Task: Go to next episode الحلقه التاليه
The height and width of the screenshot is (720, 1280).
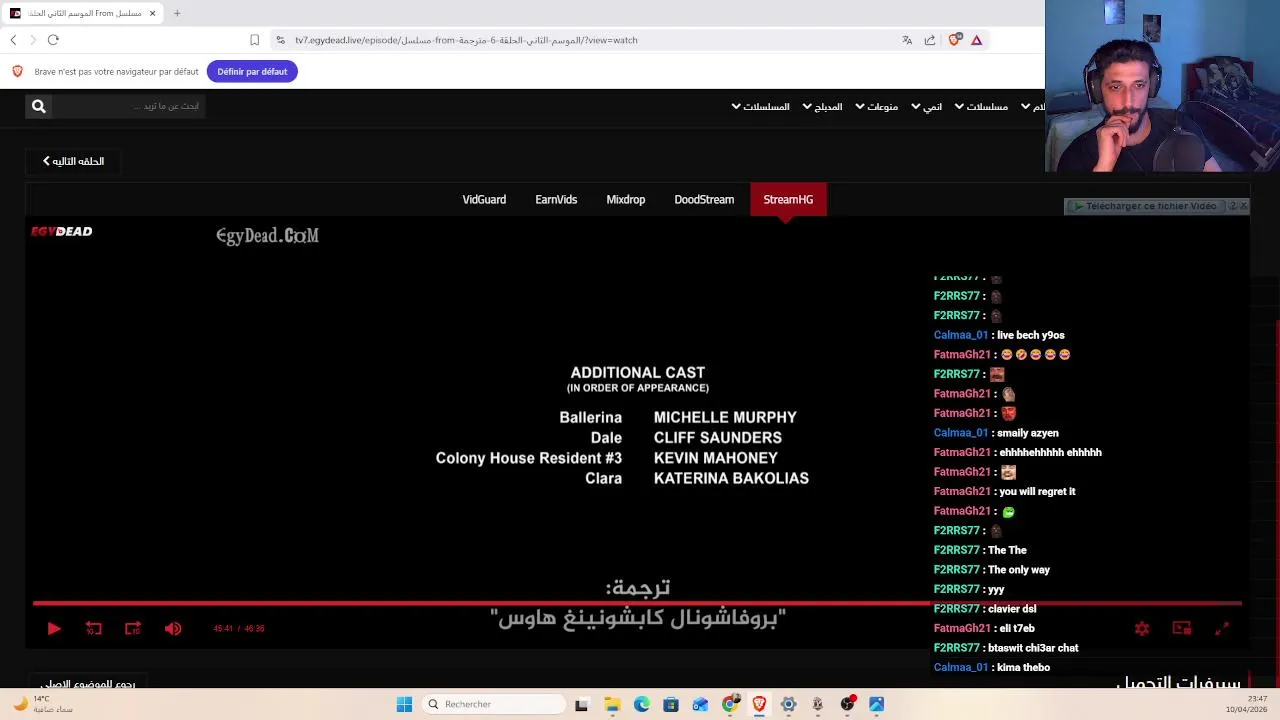Action: (x=73, y=161)
